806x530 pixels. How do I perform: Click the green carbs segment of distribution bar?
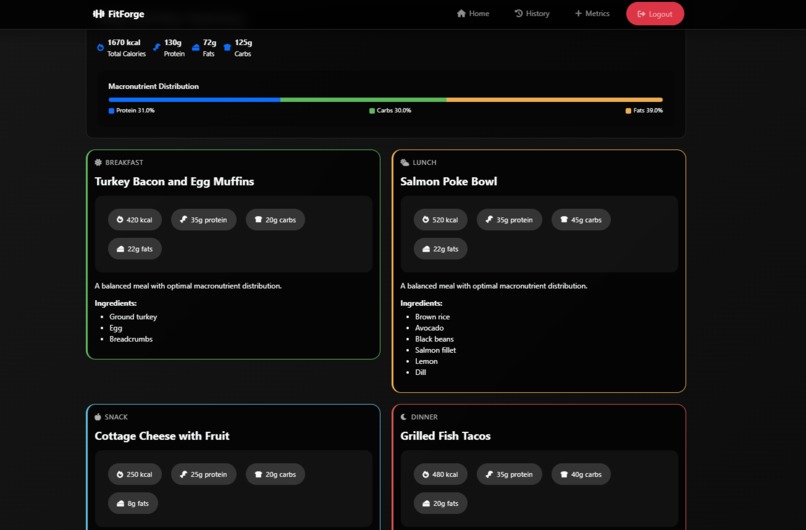point(363,100)
